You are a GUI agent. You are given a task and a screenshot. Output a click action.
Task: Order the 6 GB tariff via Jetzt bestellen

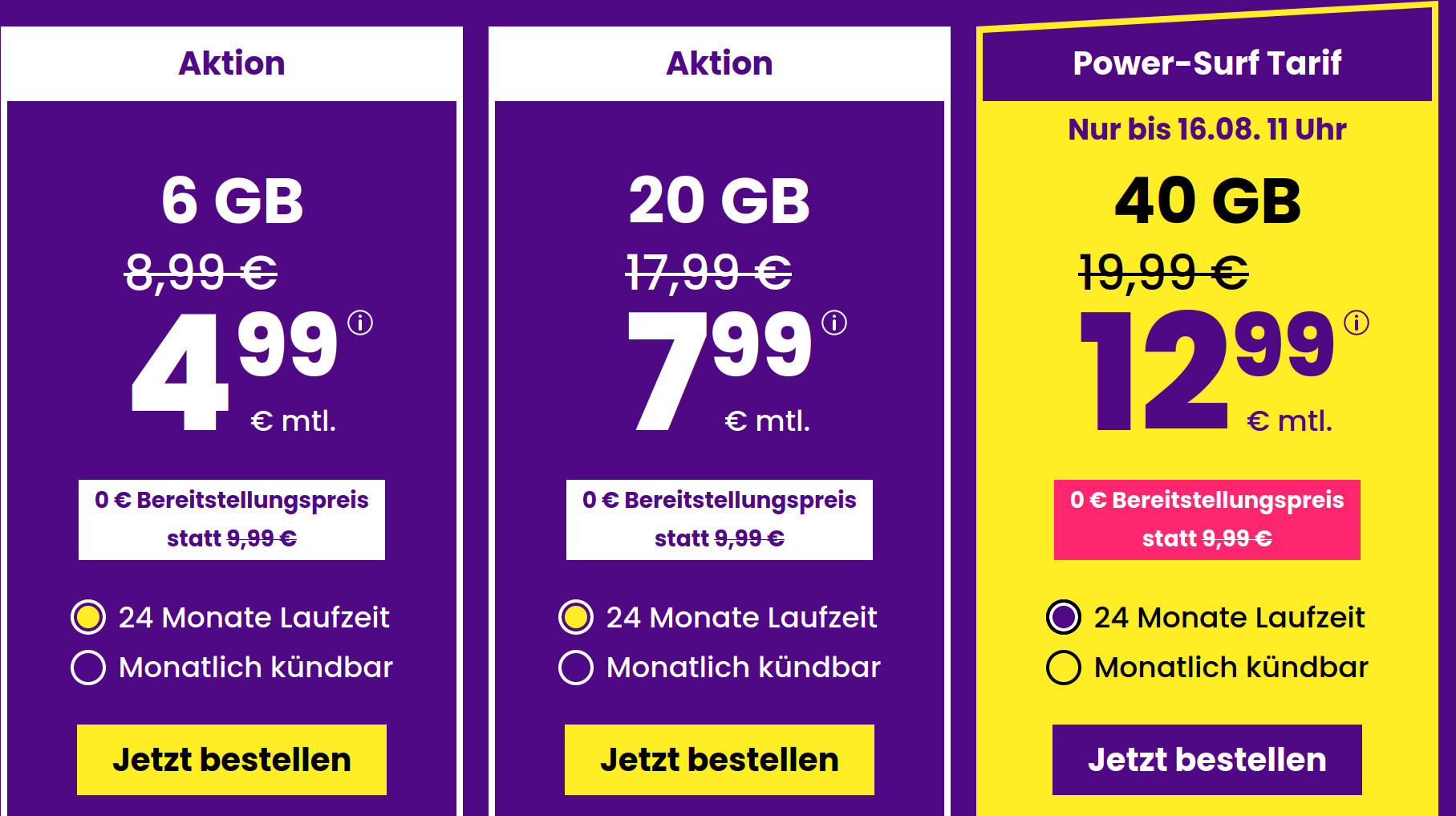click(x=232, y=757)
